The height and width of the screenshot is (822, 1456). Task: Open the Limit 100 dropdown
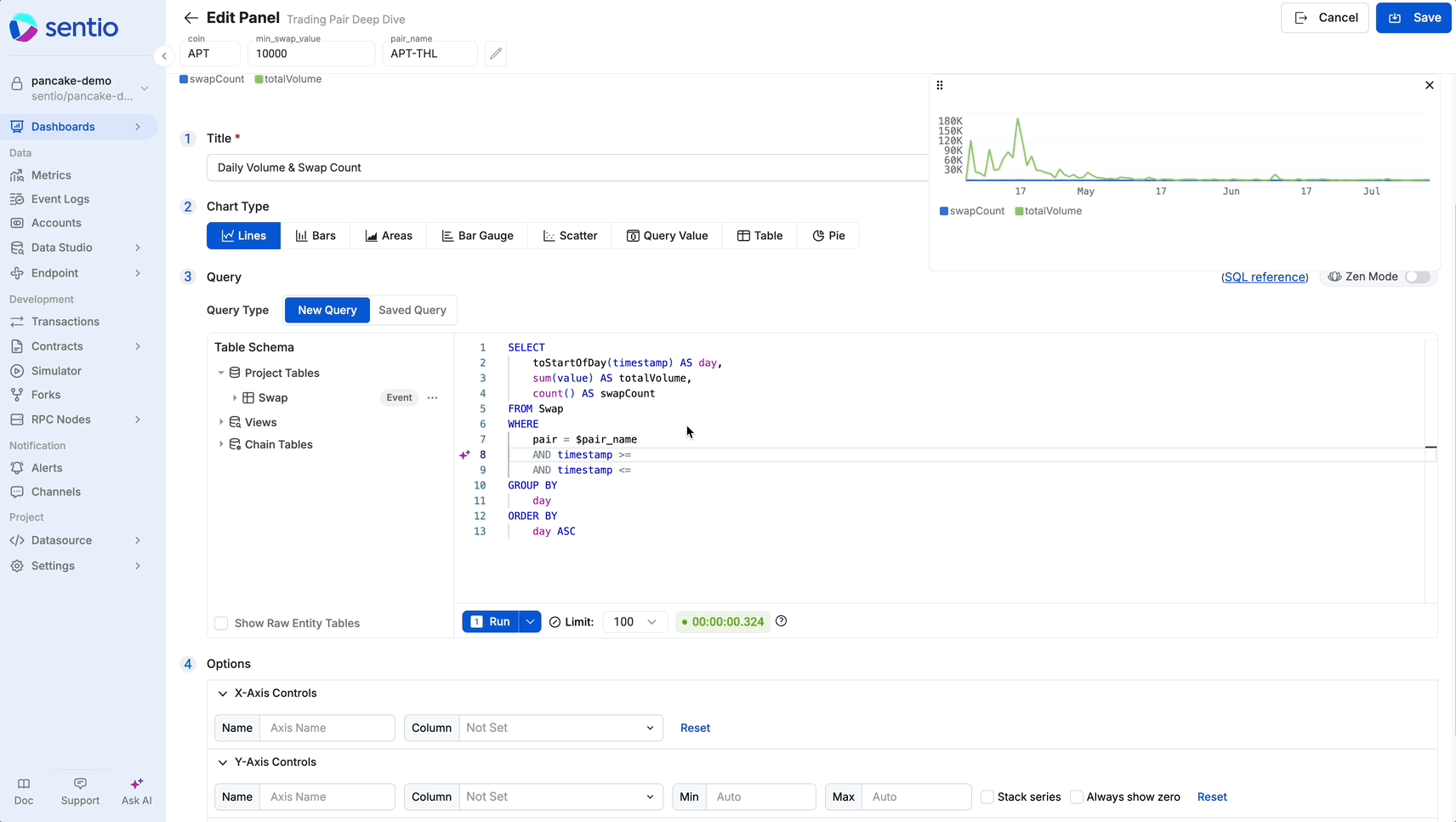point(635,622)
